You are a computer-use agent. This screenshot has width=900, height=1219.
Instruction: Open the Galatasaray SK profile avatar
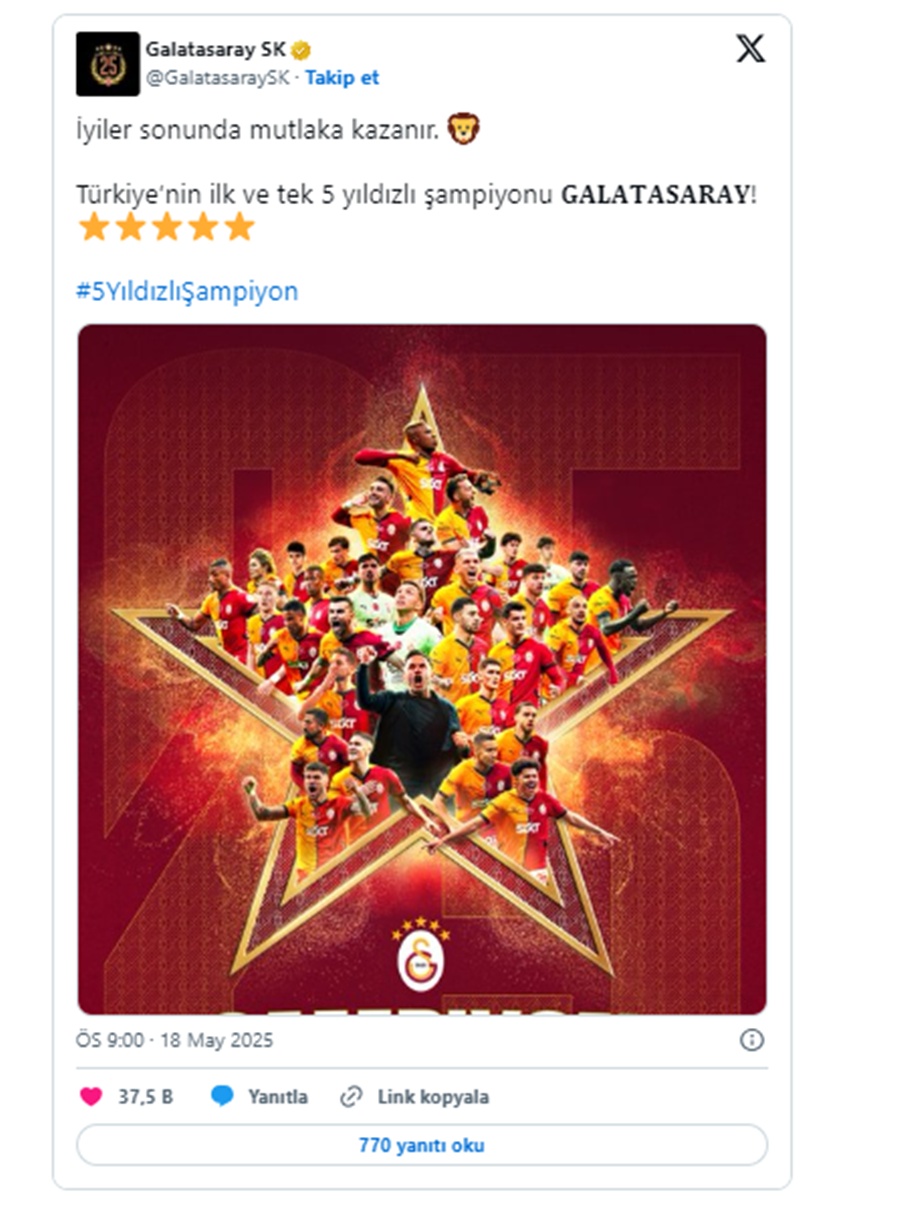click(108, 63)
